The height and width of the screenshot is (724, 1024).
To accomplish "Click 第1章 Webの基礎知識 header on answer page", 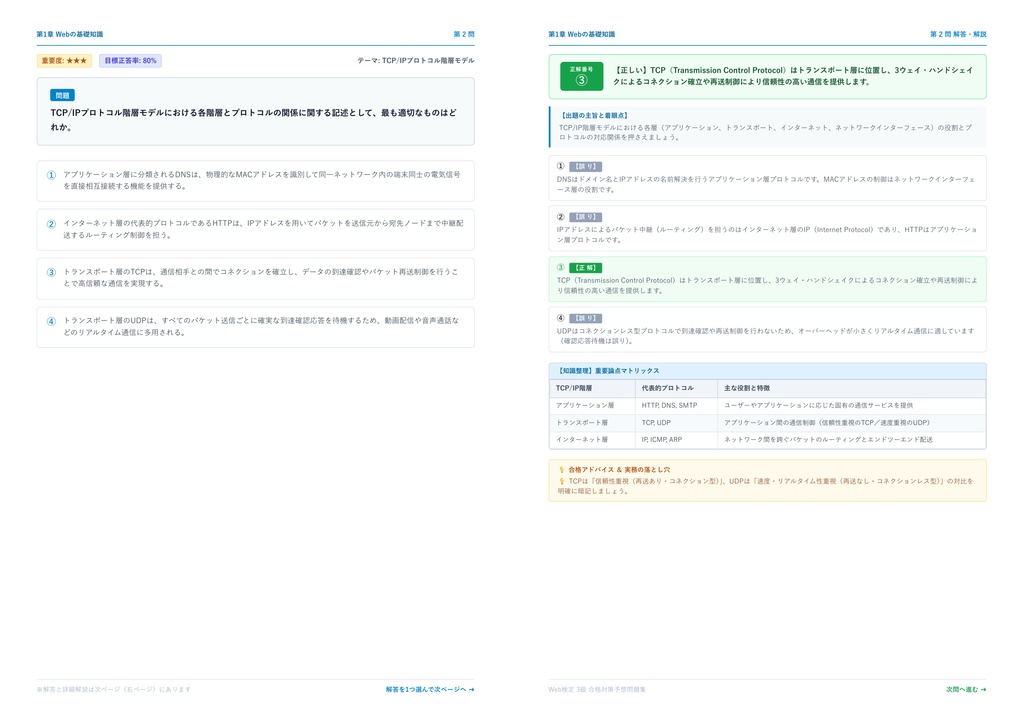I will [582, 34].
